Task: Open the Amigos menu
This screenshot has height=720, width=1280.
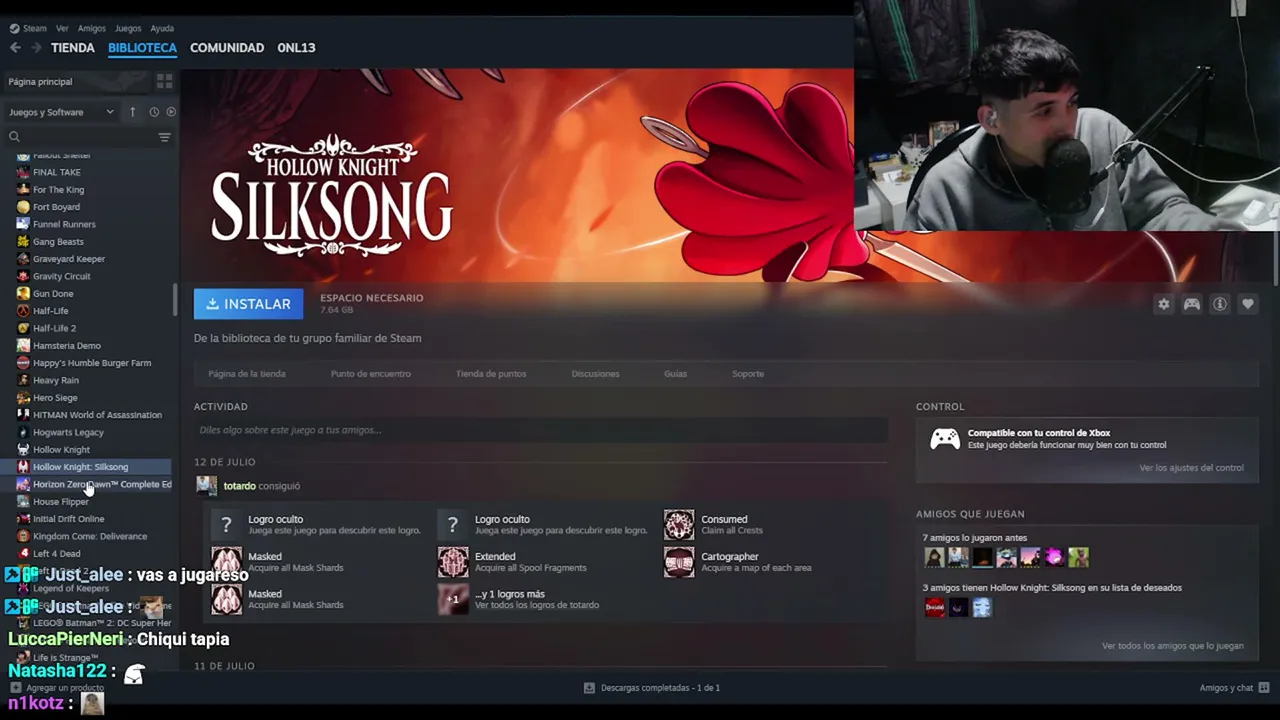Action: [92, 28]
